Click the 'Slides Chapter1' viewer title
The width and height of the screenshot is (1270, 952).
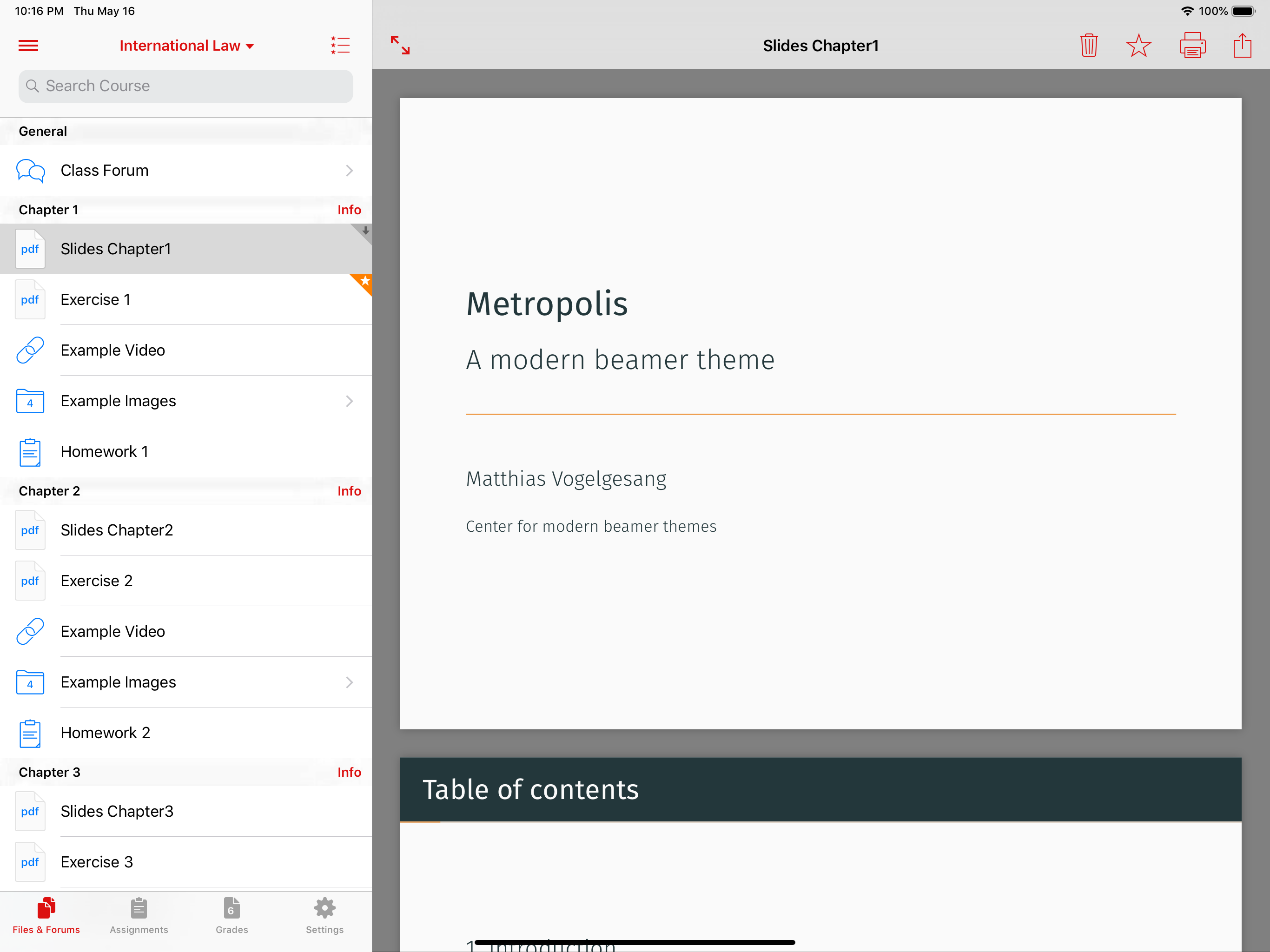tap(820, 46)
